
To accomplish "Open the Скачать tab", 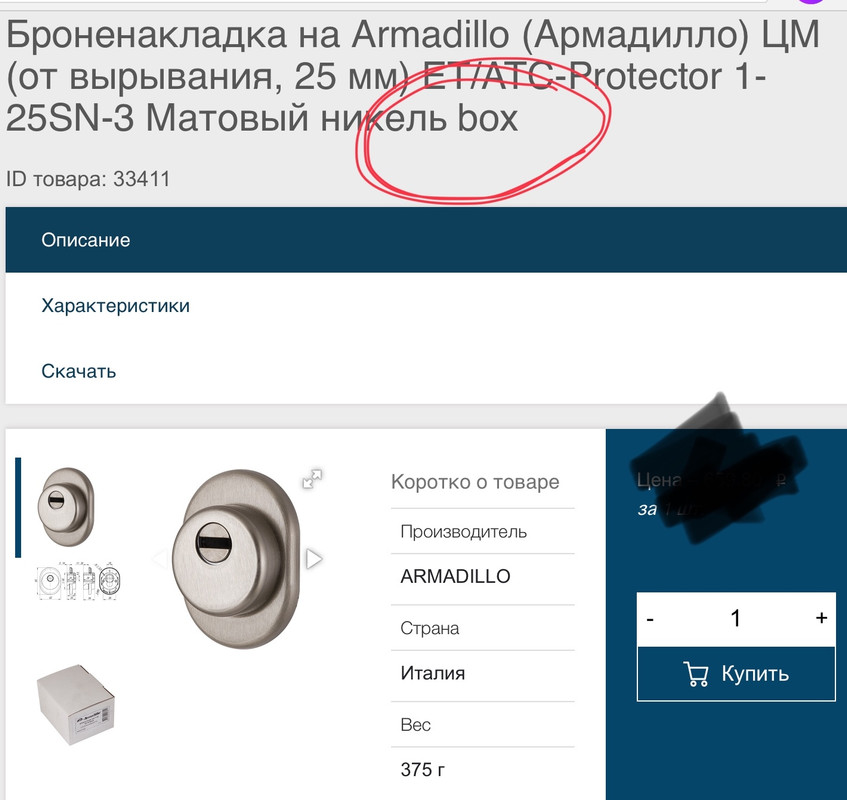I will (x=426, y=371).
